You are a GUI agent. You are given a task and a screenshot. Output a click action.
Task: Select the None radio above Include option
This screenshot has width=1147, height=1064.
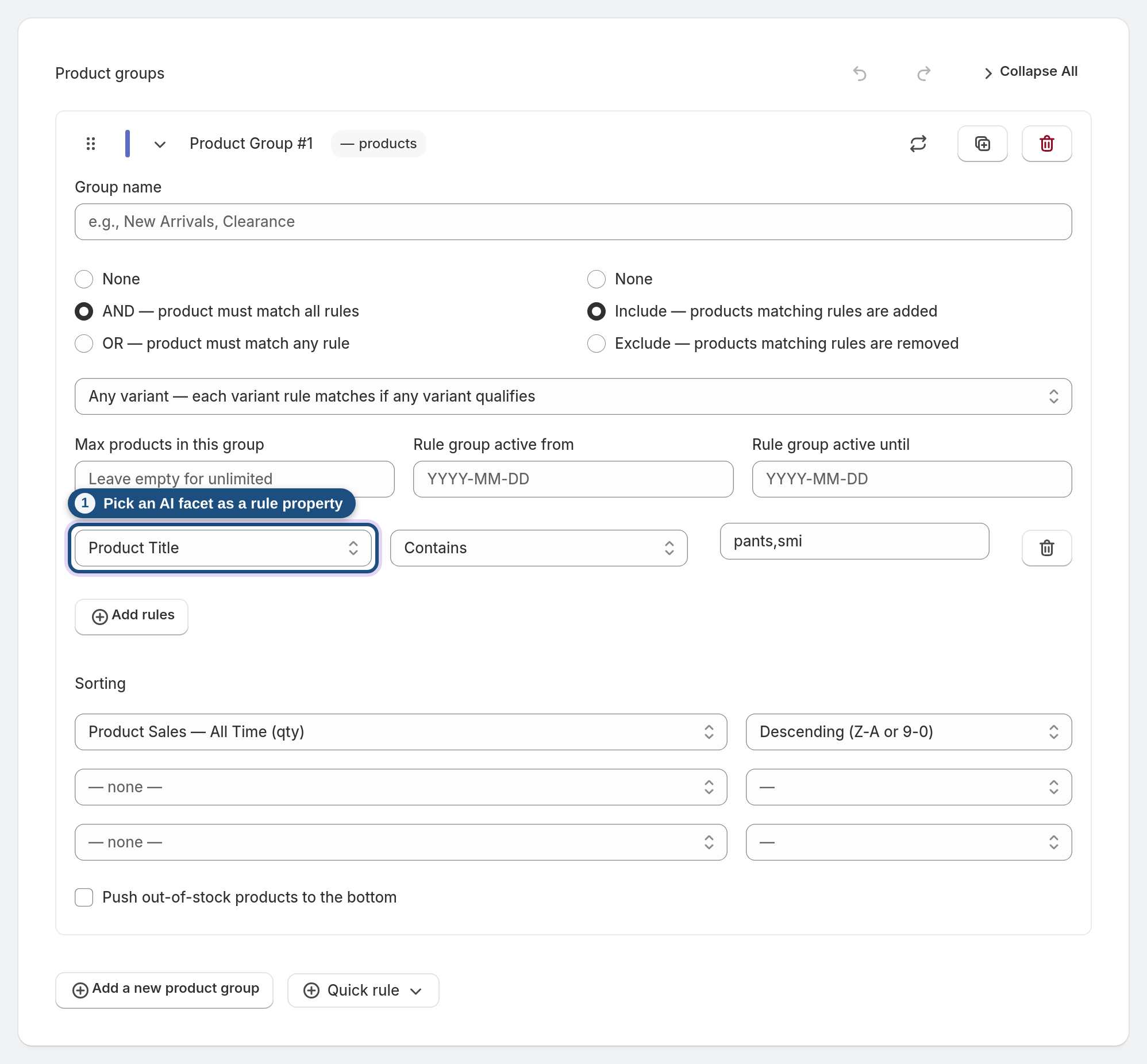pyautogui.click(x=596, y=279)
